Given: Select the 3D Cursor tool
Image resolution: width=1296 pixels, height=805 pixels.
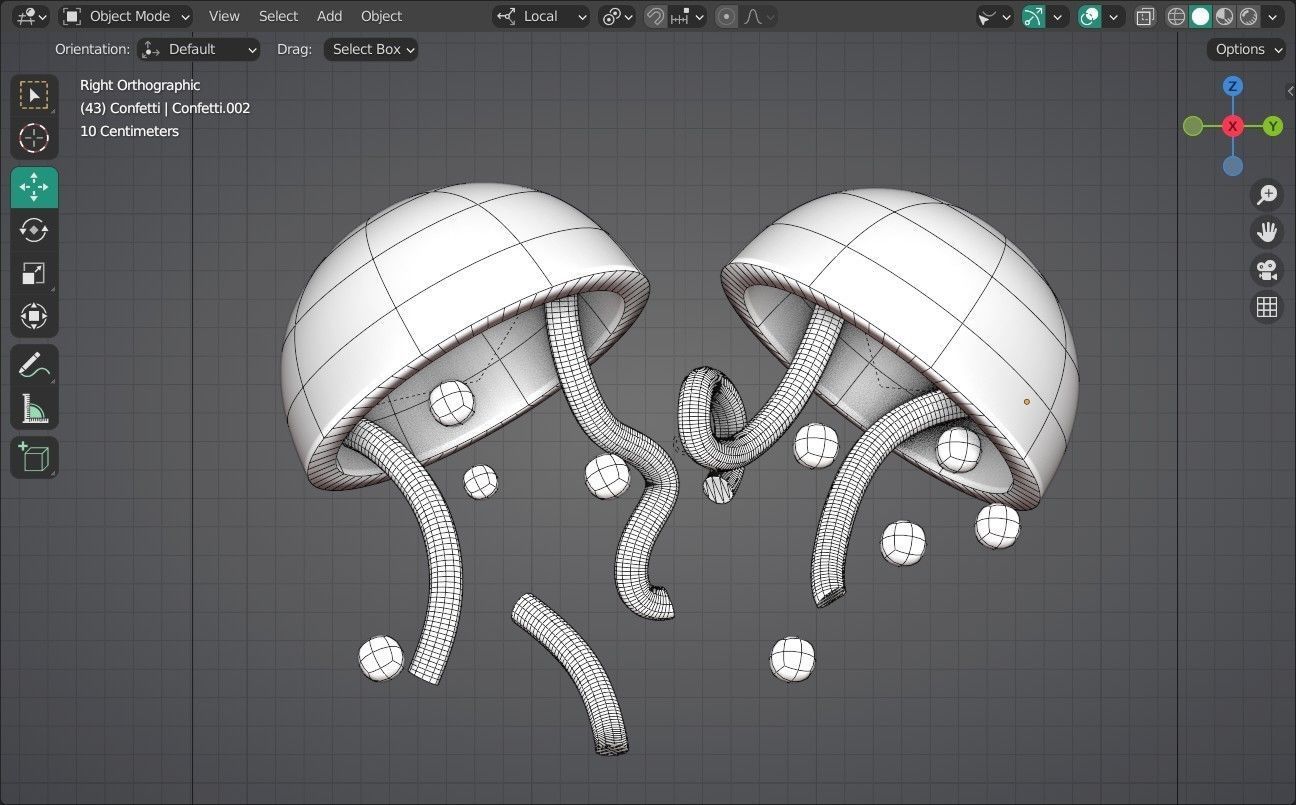Looking at the screenshot, I should tap(34, 139).
